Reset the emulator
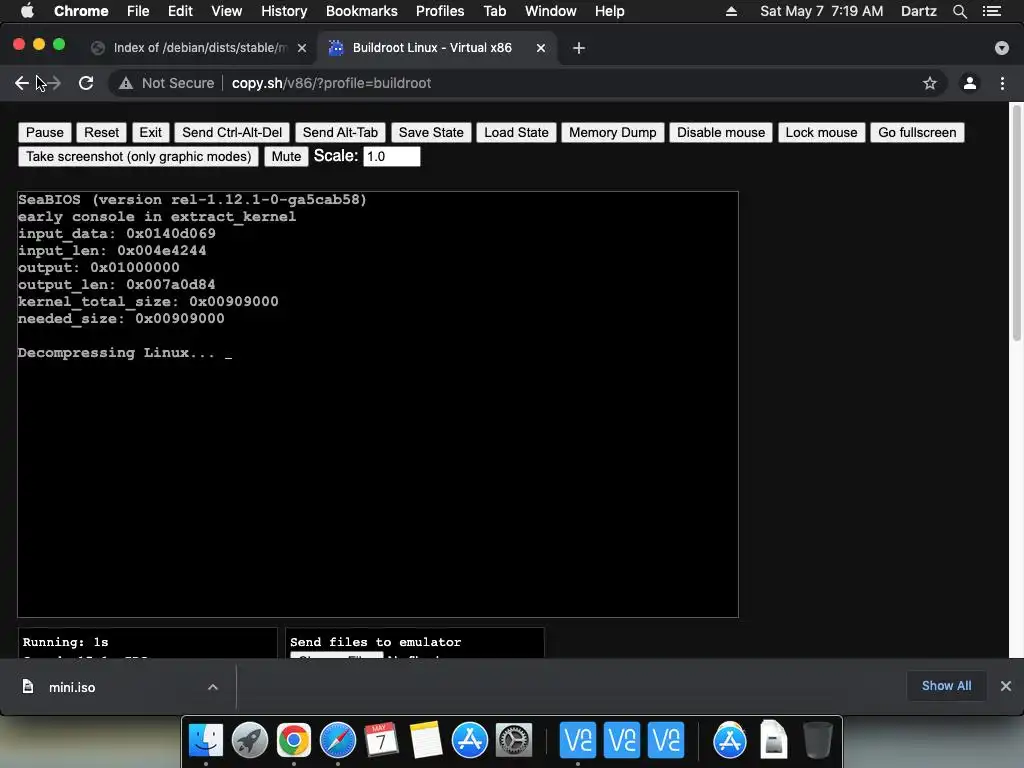The height and width of the screenshot is (768, 1024). point(101,133)
